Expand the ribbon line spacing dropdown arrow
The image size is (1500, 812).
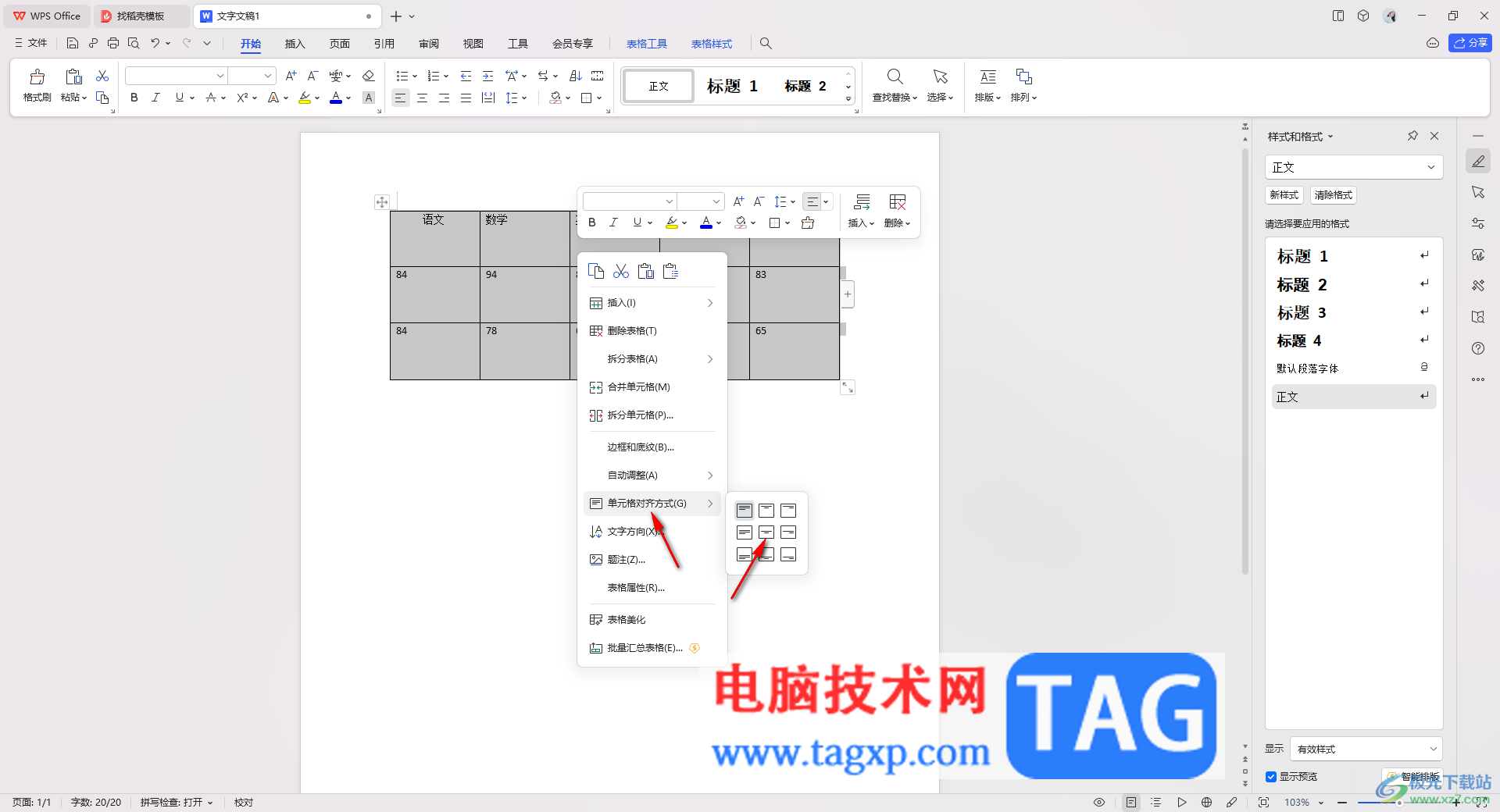point(524,98)
